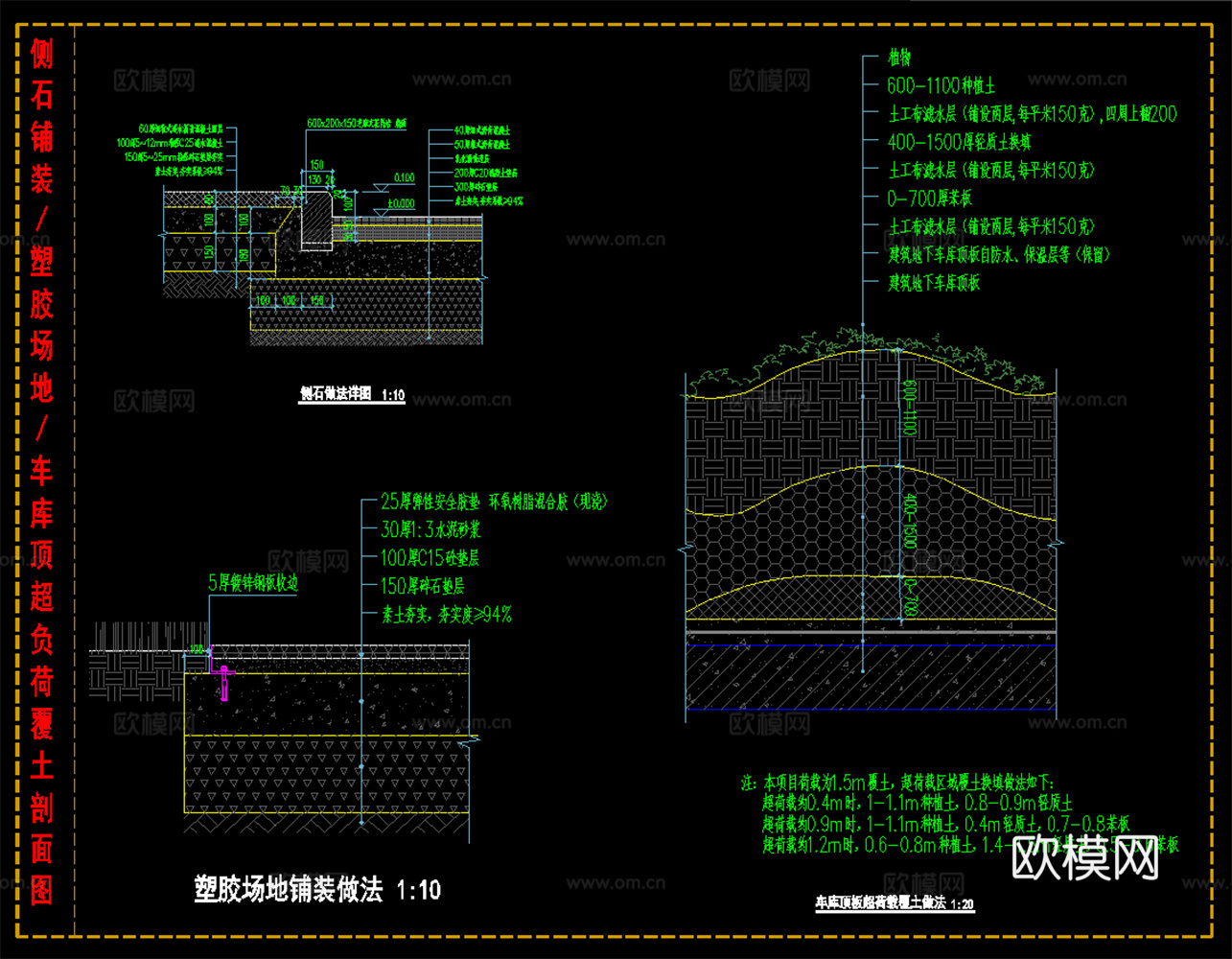Click the large '素土夯实,夯实度≥94%' annotation
Image resolution: width=1232 pixels, height=959 pixels.
(446, 615)
